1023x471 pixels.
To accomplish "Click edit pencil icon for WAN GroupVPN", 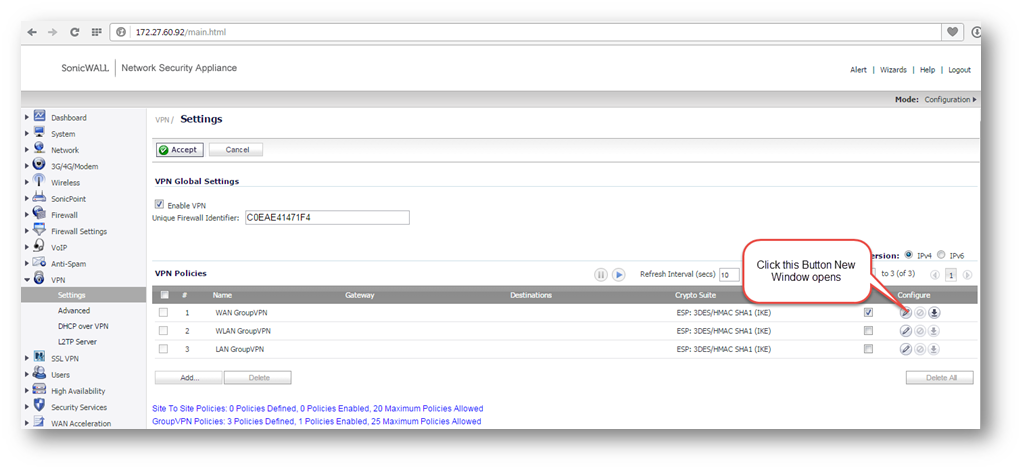I will (x=905, y=312).
